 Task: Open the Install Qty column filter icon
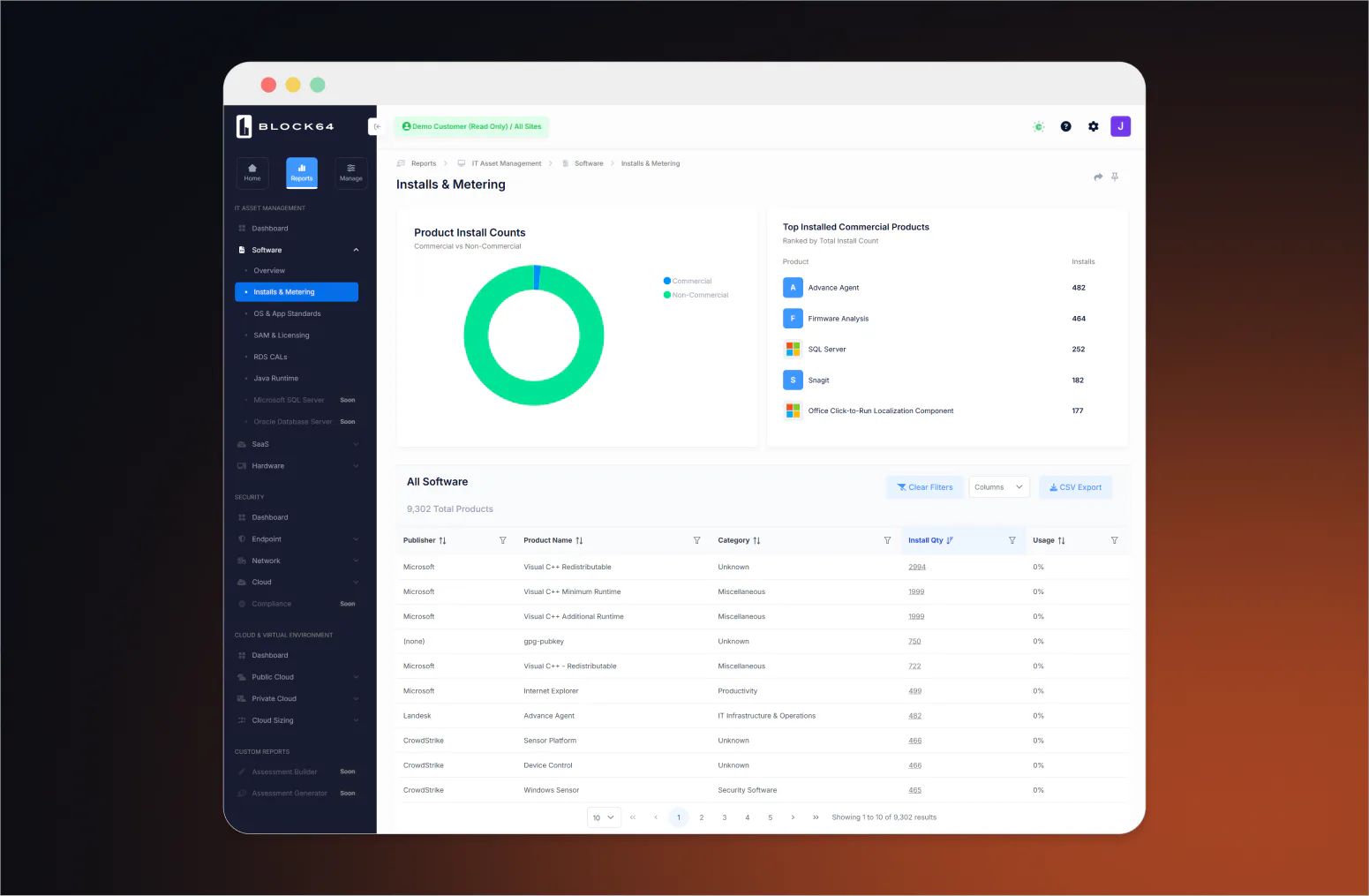click(1012, 540)
